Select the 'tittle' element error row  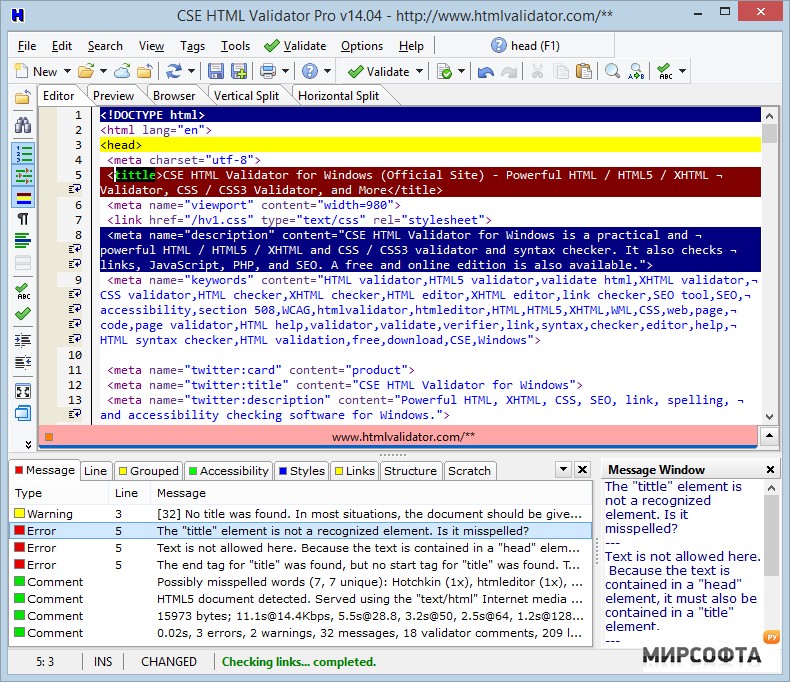coord(342,531)
